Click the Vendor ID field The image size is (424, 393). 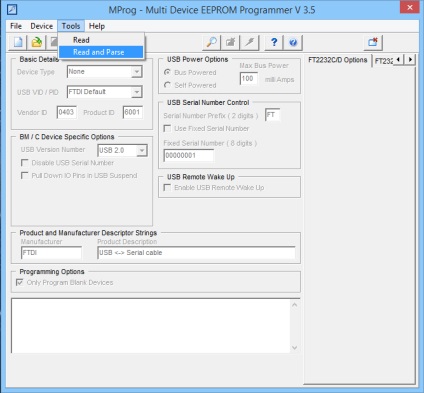point(66,112)
